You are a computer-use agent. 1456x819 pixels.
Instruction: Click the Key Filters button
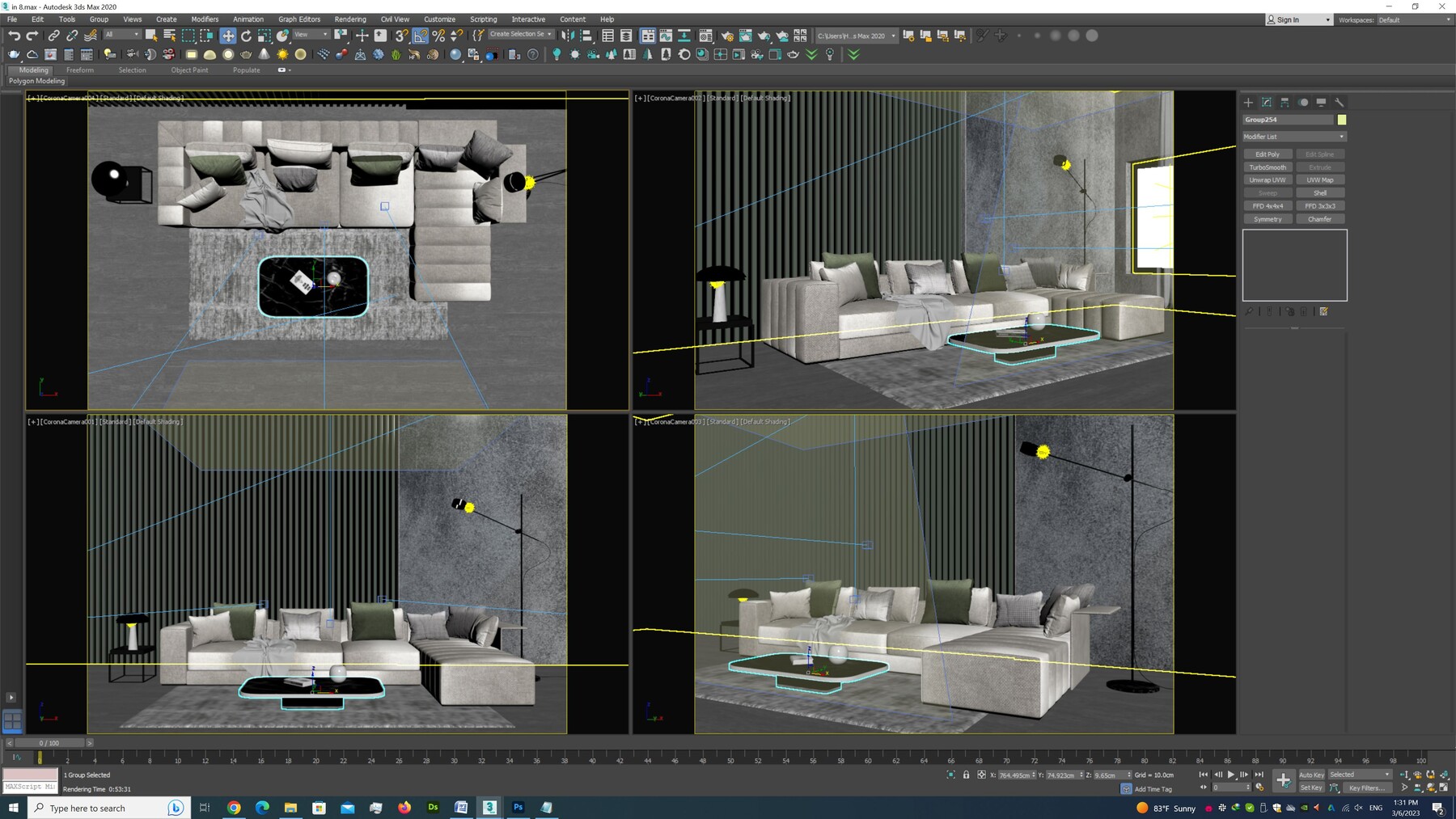[1365, 787]
